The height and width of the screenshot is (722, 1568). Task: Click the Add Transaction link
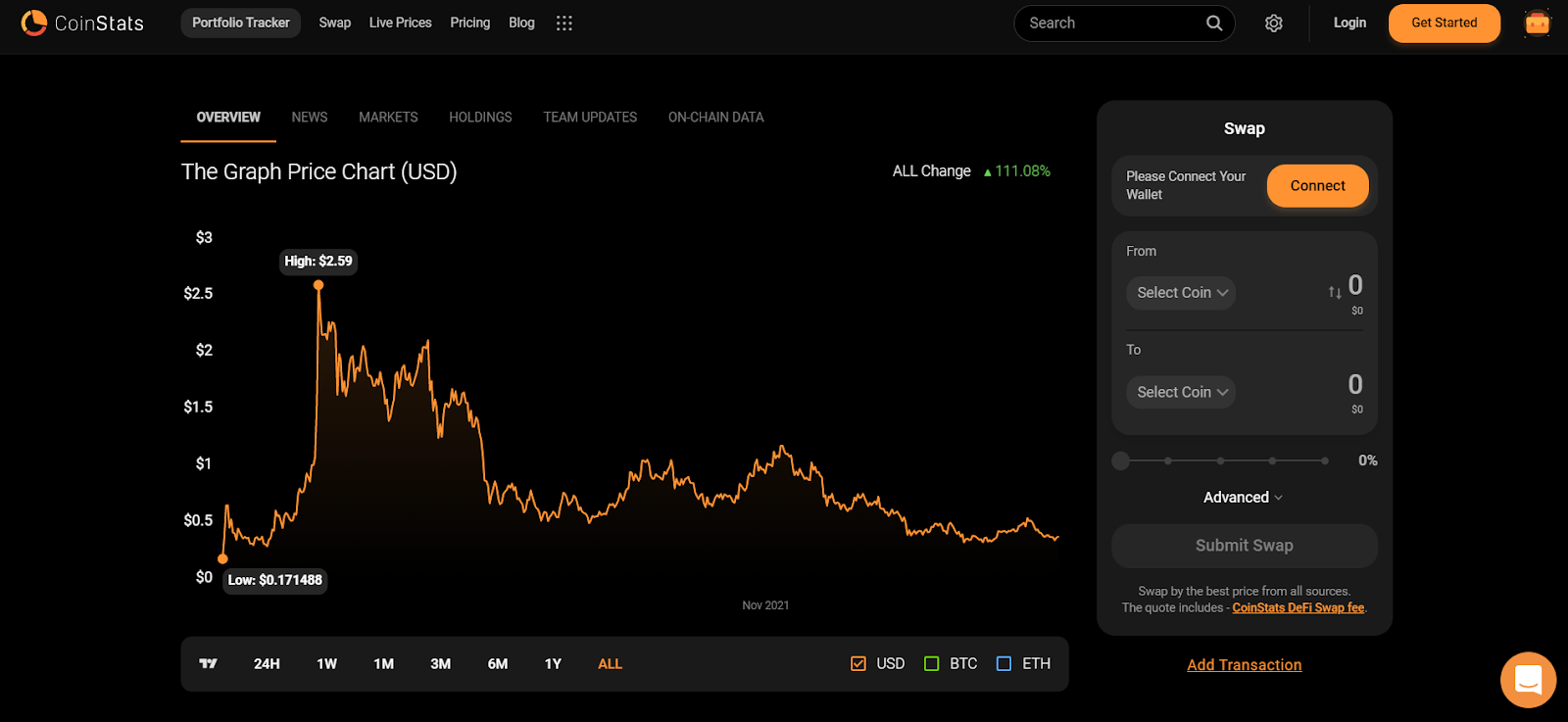point(1245,665)
